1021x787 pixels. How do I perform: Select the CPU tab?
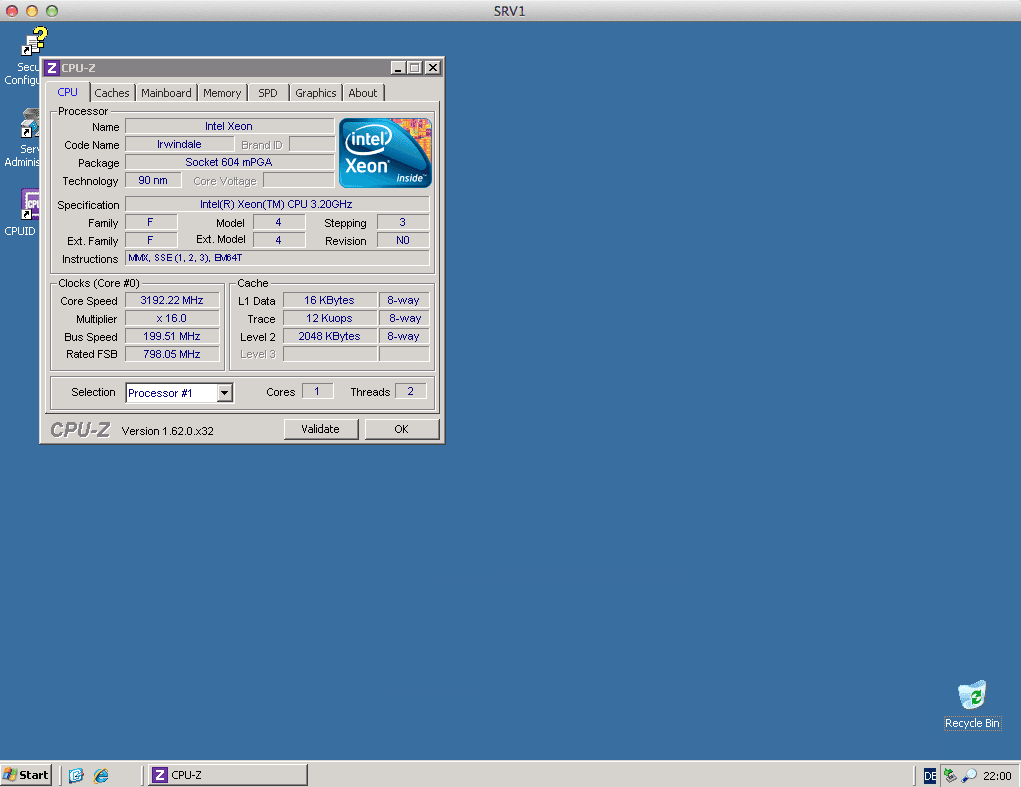[68, 92]
